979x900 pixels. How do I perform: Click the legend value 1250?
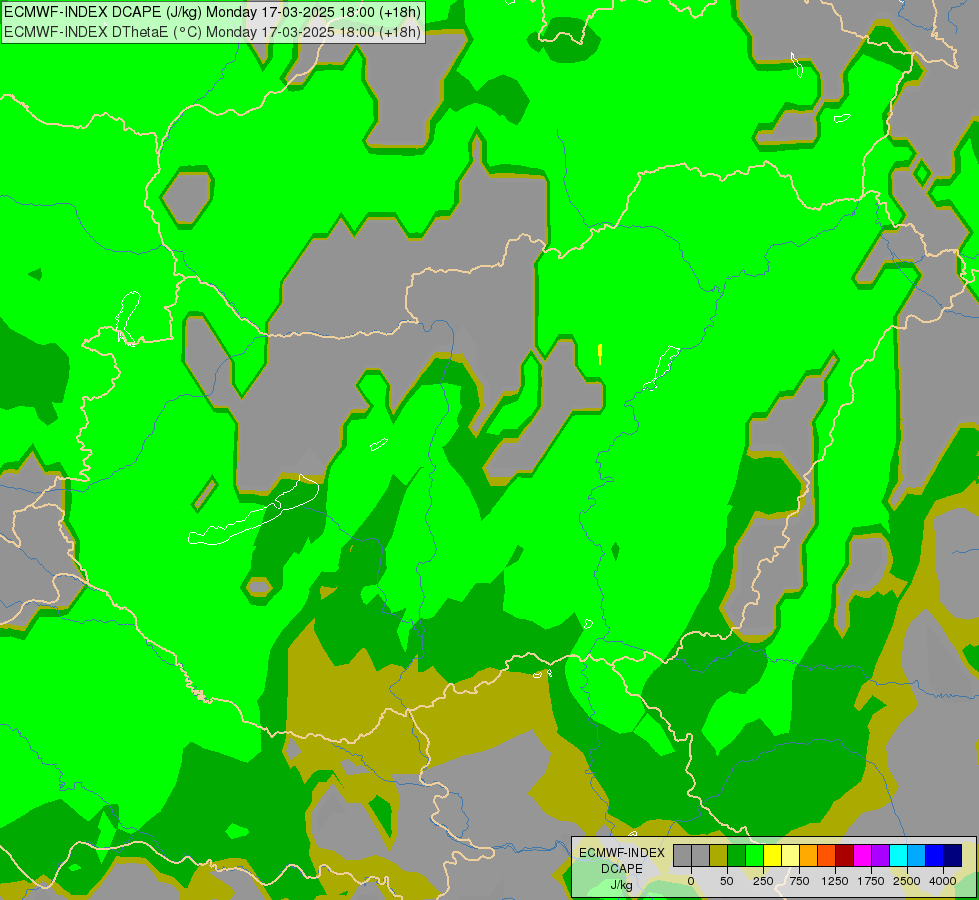(x=835, y=881)
